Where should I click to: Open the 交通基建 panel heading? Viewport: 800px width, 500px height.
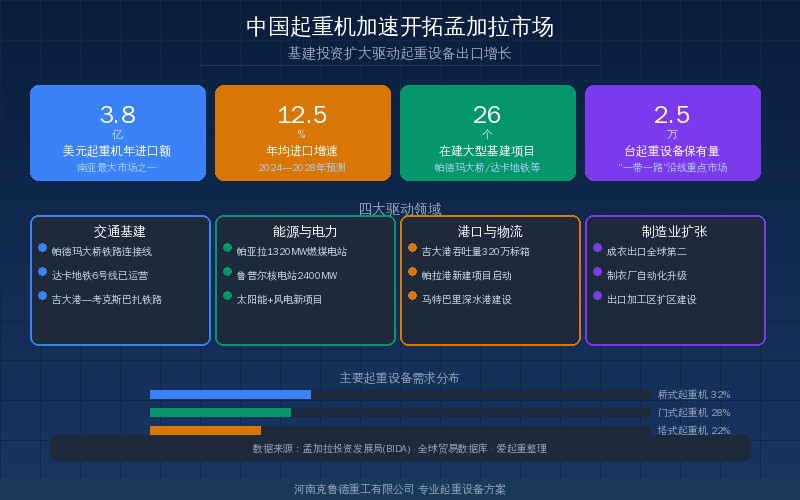click(x=120, y=232)
